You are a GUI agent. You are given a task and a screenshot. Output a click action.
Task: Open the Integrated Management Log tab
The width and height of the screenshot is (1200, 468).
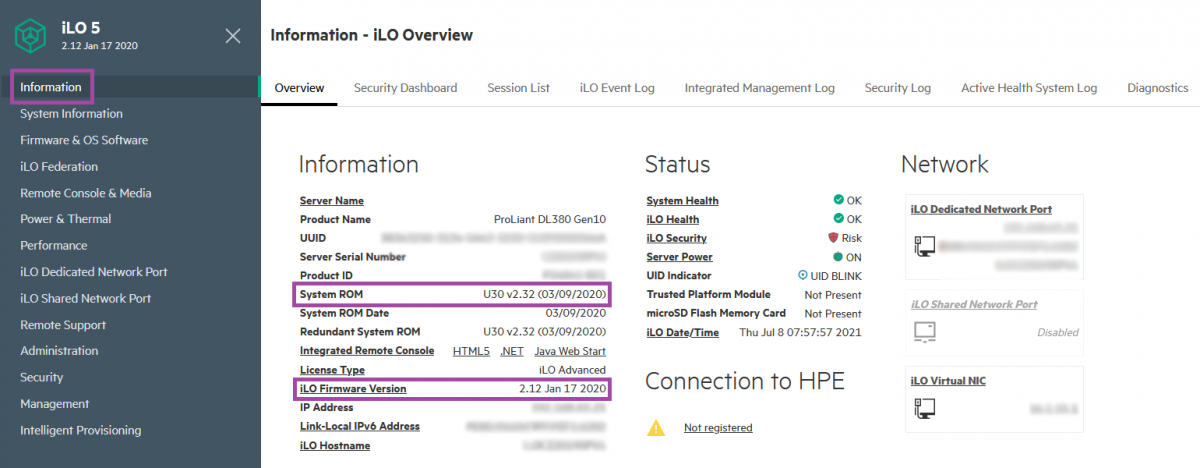pyautogui.click(x=759, y=88)
